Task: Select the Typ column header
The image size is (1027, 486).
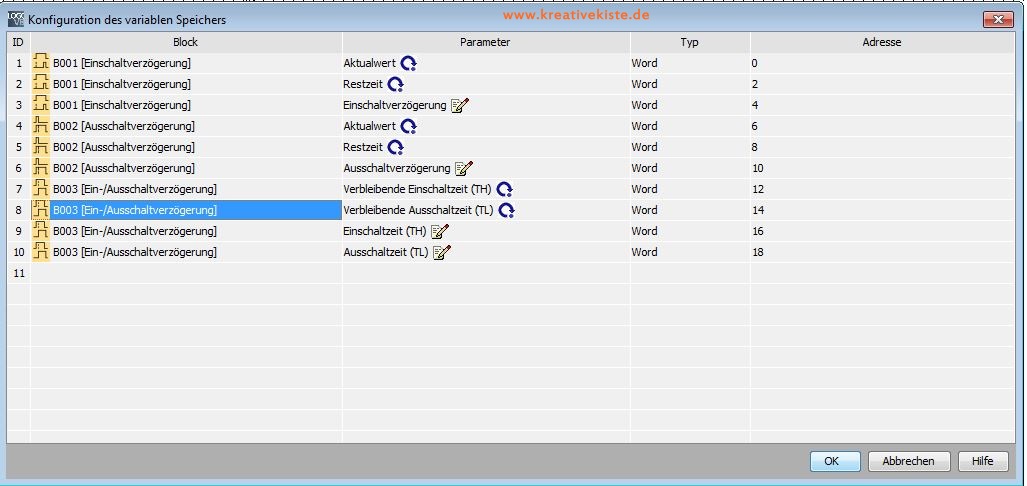Action: [689, 42]
